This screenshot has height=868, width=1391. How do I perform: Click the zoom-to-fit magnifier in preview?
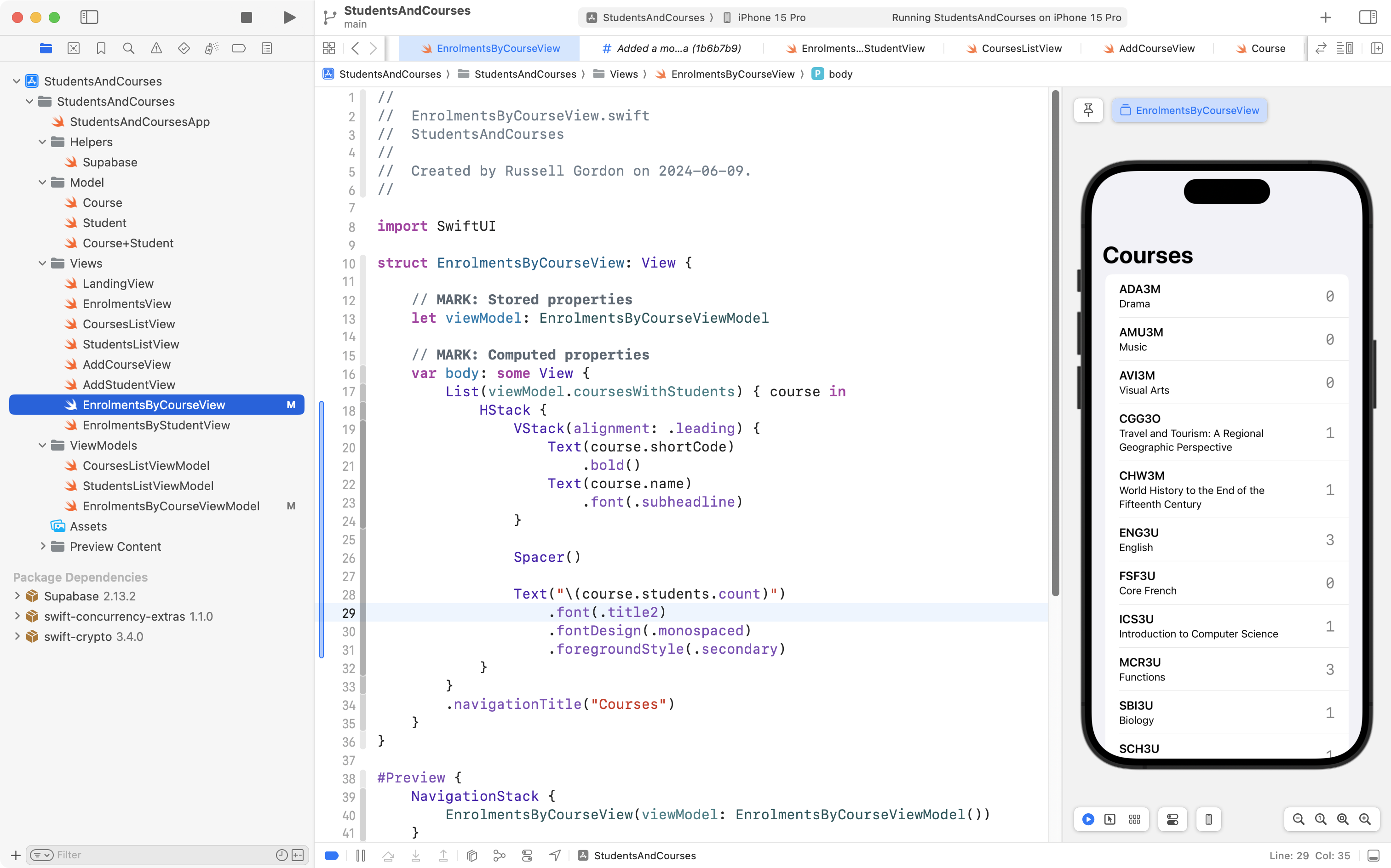point(1342,819)
